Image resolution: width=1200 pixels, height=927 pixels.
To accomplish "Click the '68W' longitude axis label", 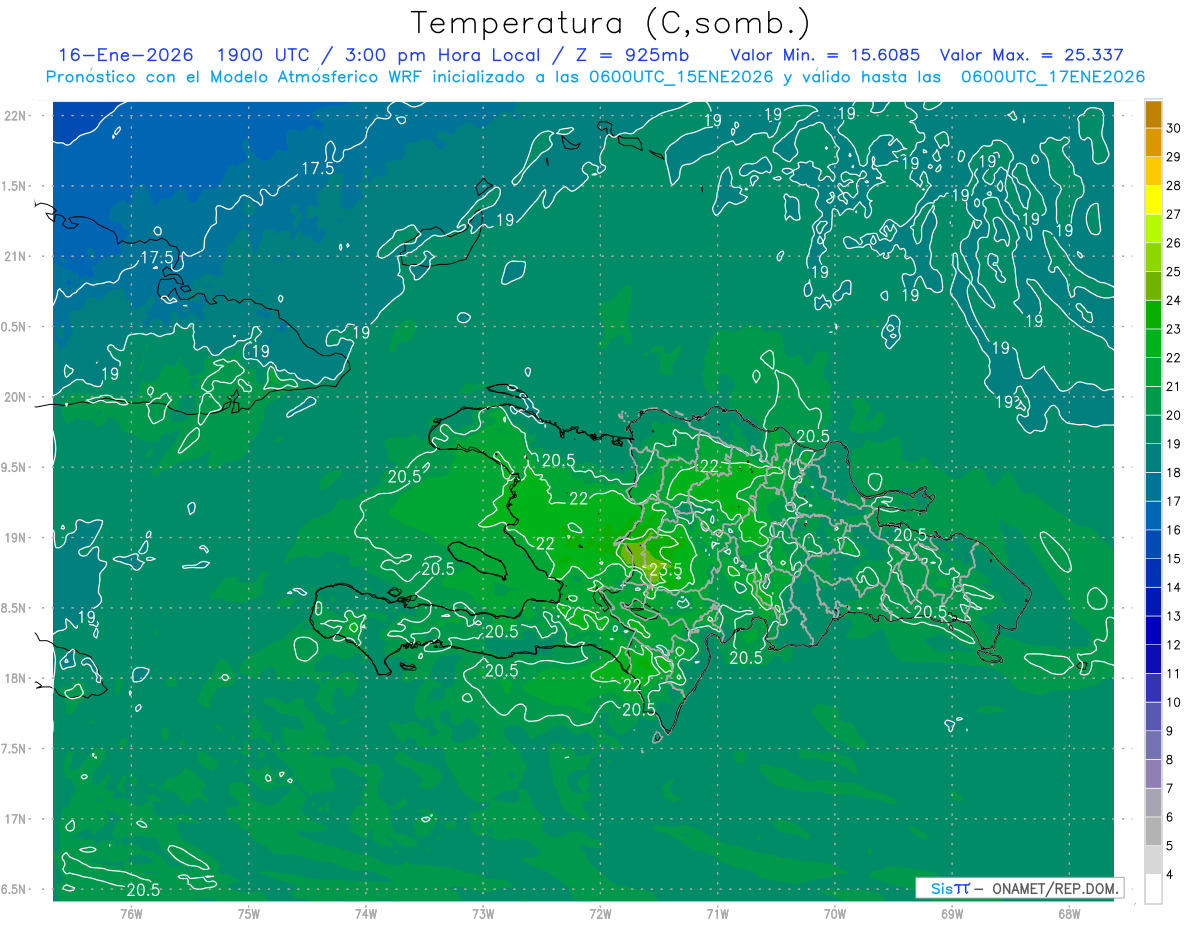I will (x=1068, y=913).
